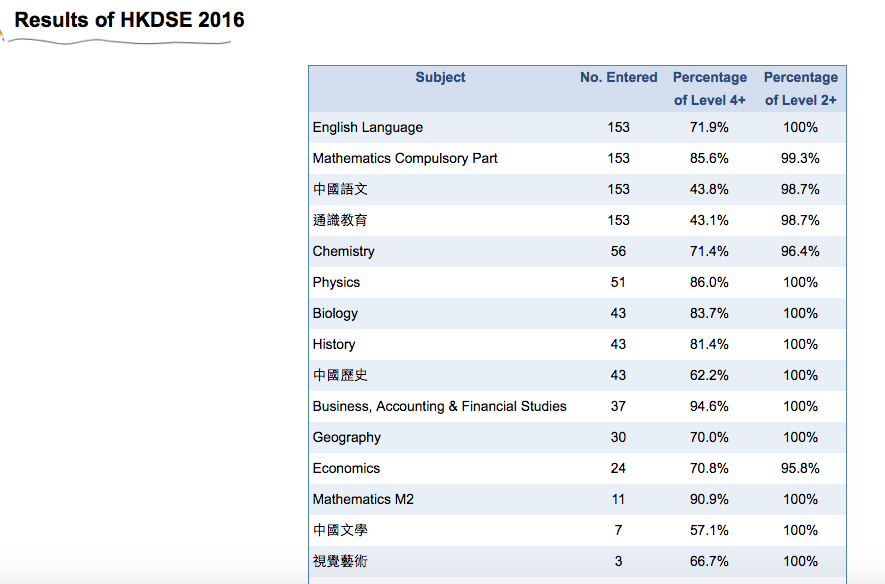Select the 'History' subject cell

(x=334, y=345)
